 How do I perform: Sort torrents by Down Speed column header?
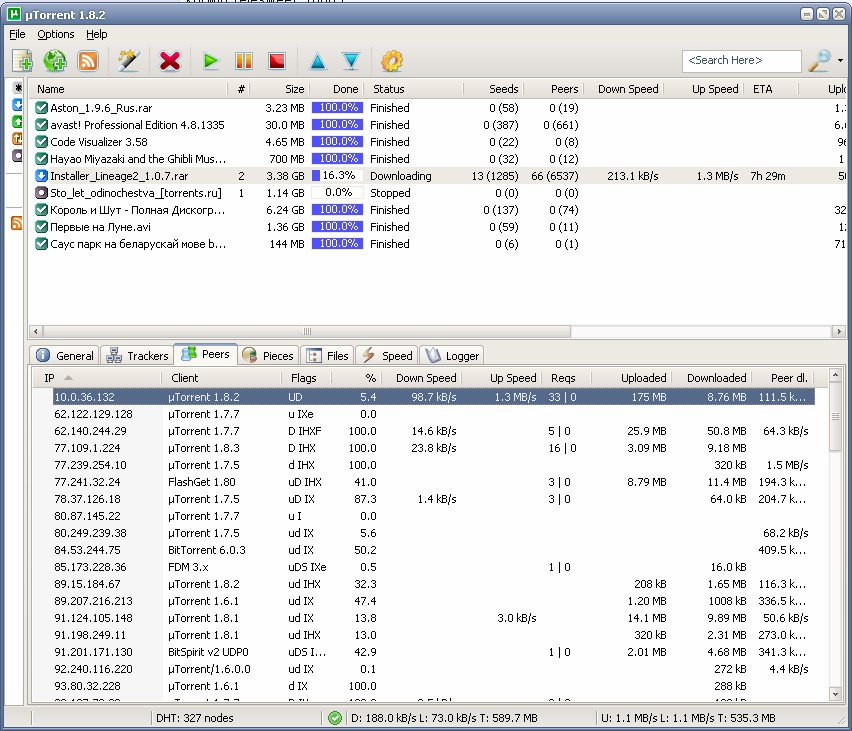pyautogui.click(x=628, y=89)
